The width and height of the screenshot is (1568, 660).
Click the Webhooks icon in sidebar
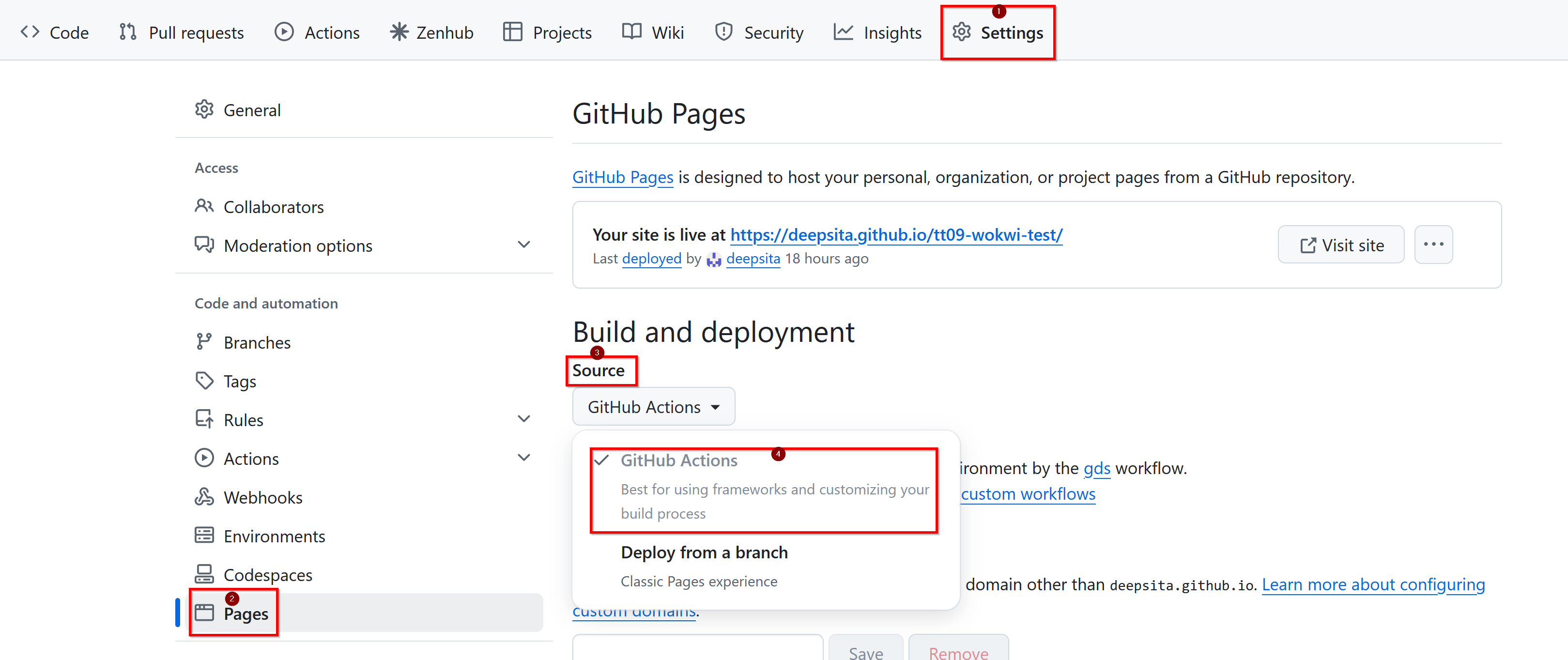coord(204,497)
